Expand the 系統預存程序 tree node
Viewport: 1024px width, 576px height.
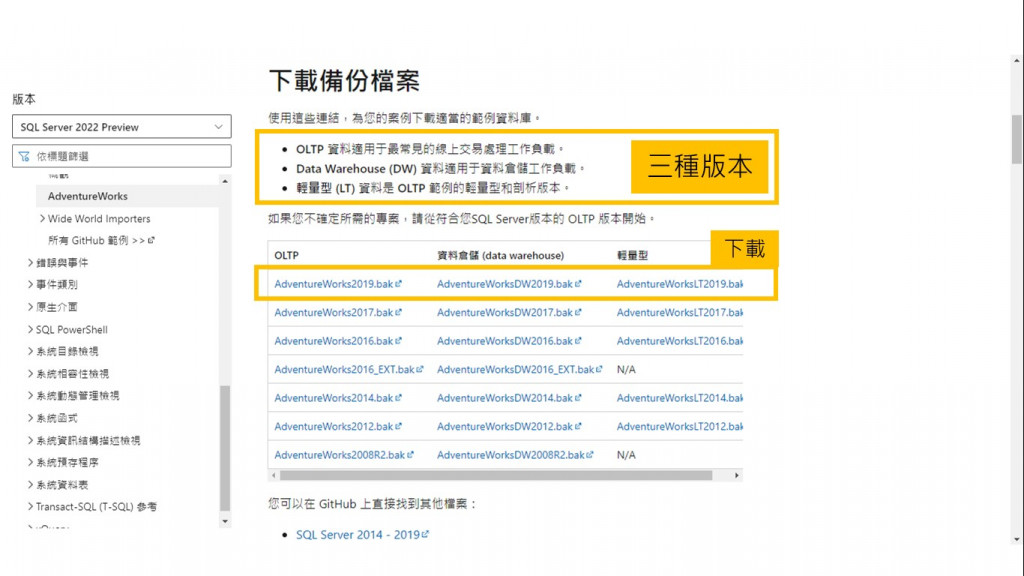point(30,462)
